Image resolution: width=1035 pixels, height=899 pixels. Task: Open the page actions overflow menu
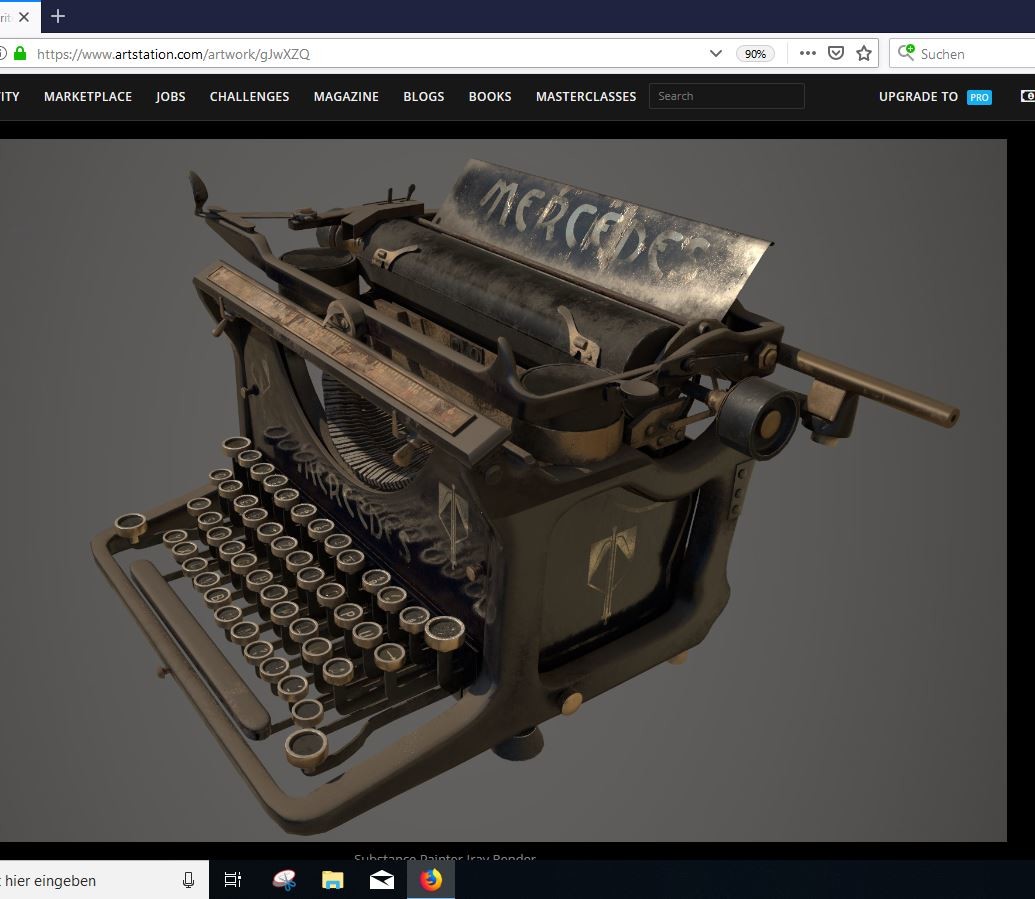tap(807, 53)
